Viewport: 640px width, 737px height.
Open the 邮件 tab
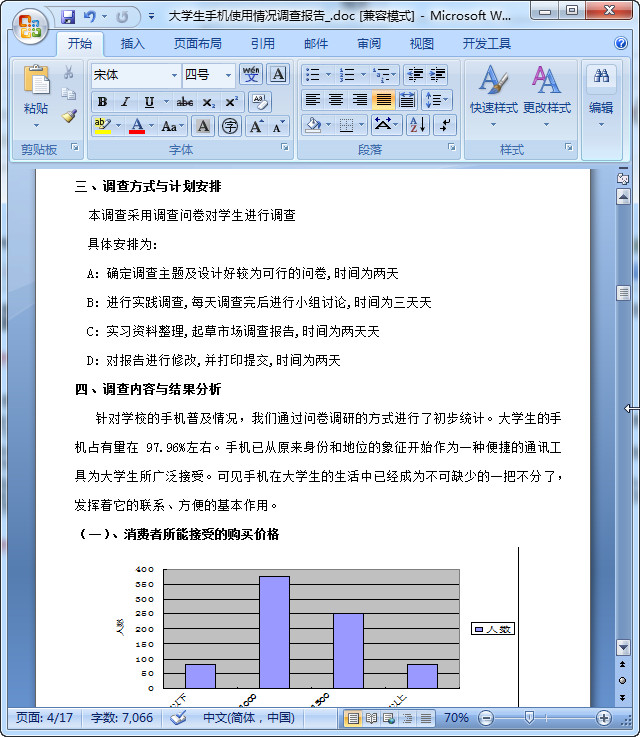pyautogui.click(x=316, y=44)
